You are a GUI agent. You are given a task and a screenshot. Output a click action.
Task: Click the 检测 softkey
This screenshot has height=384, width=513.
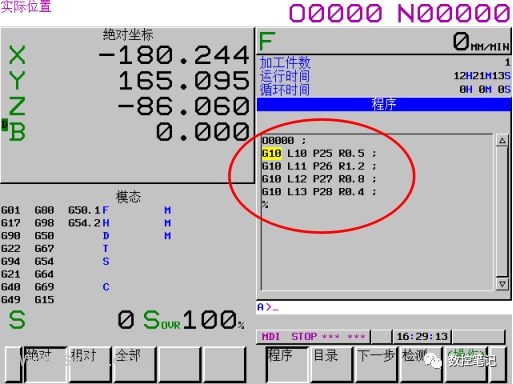point(421,364)
